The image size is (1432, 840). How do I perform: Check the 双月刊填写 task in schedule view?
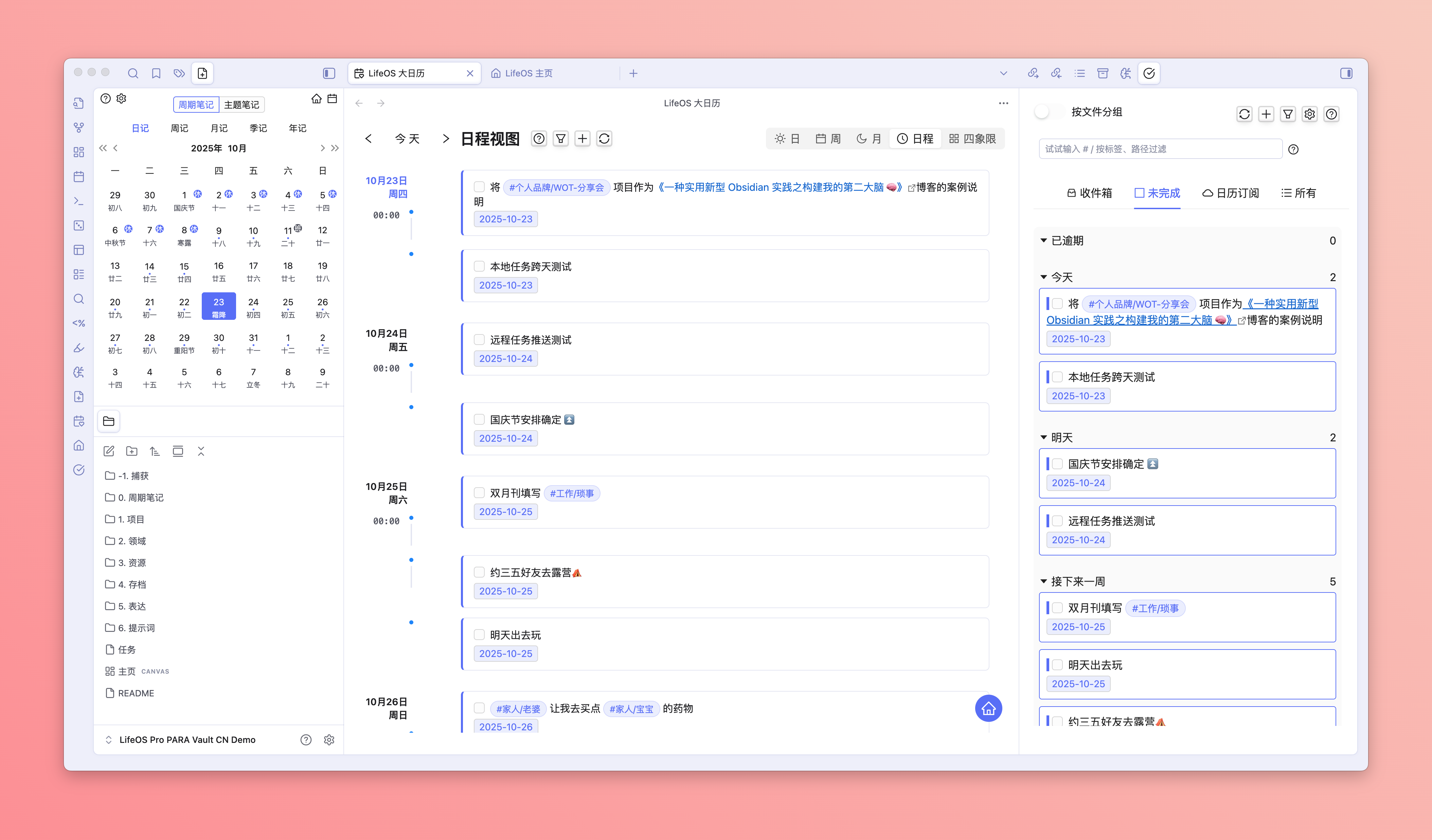(x=479, y=493)
